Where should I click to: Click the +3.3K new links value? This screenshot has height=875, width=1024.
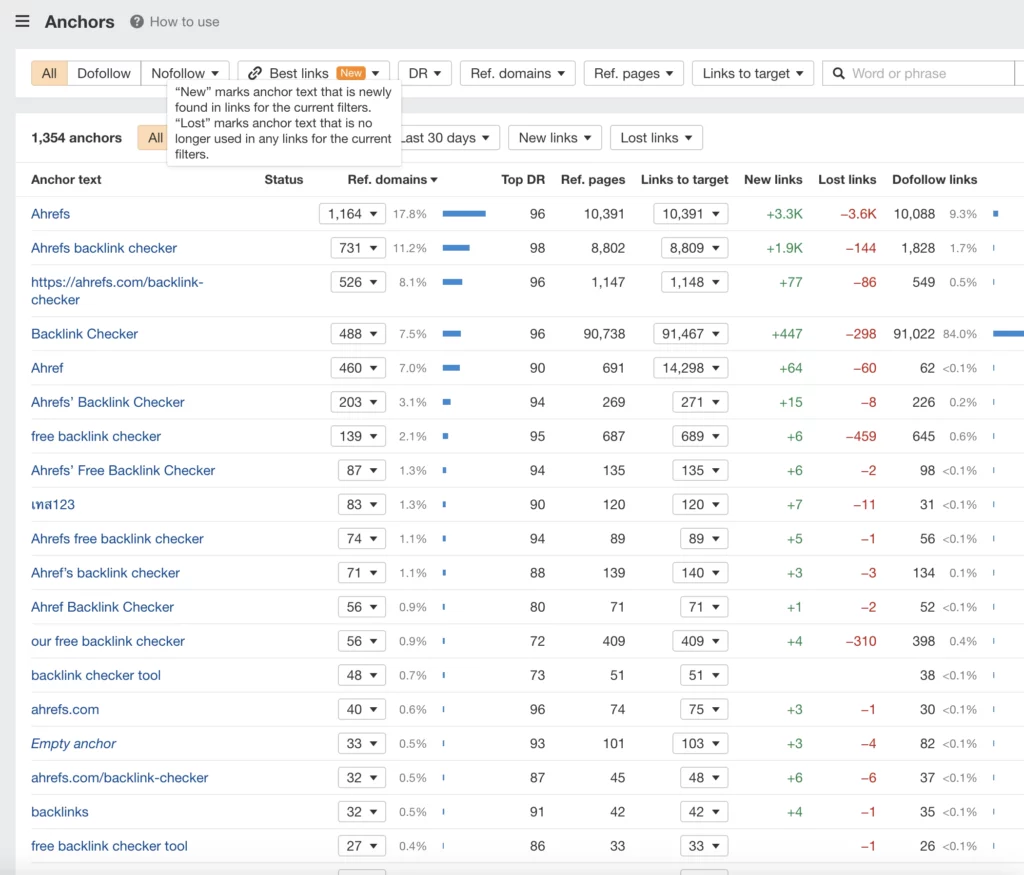pos(784,214)
